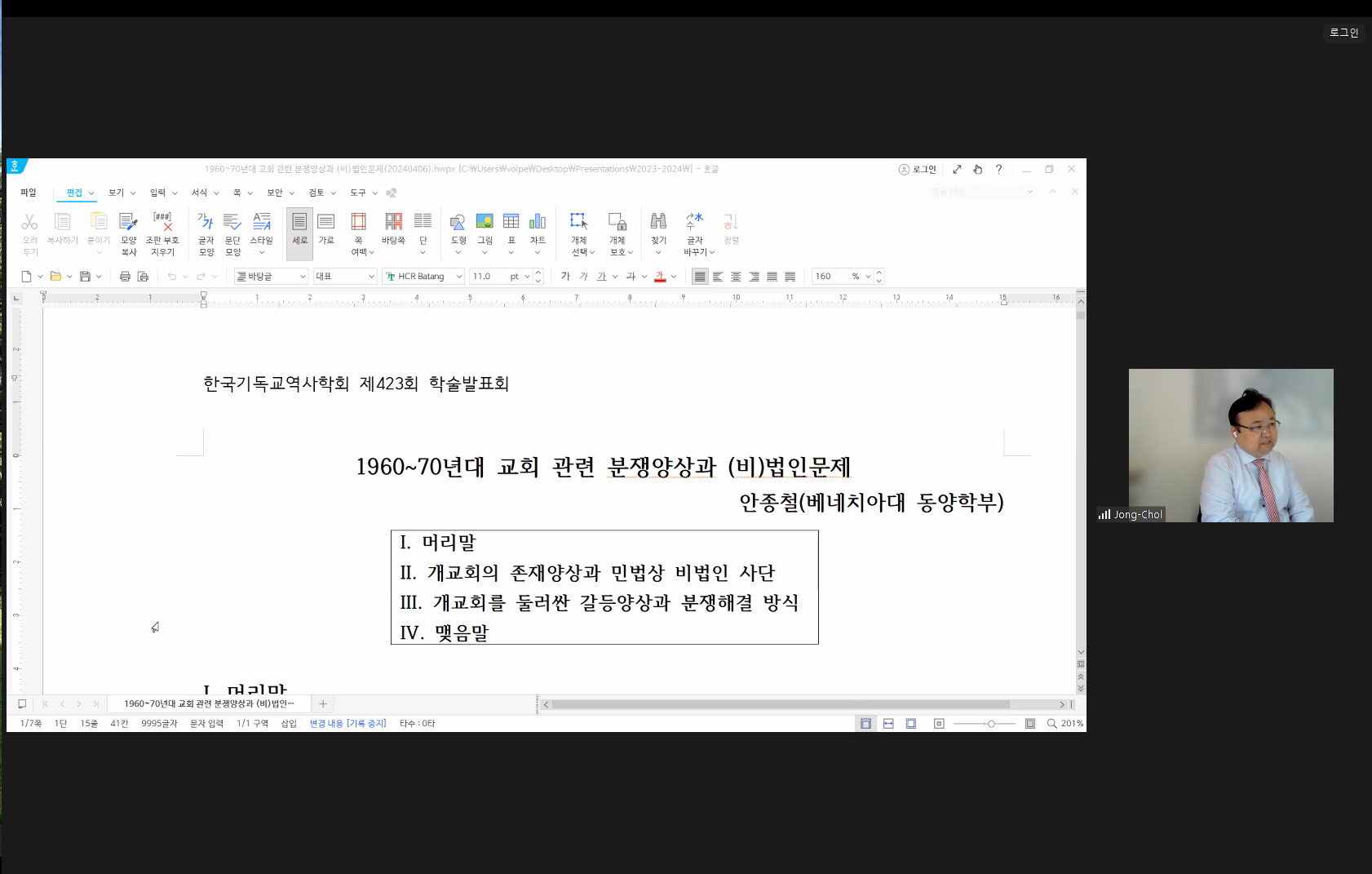The image size is (1372, 874).
Task: Click the open folder icon
Action: [55, 277]
